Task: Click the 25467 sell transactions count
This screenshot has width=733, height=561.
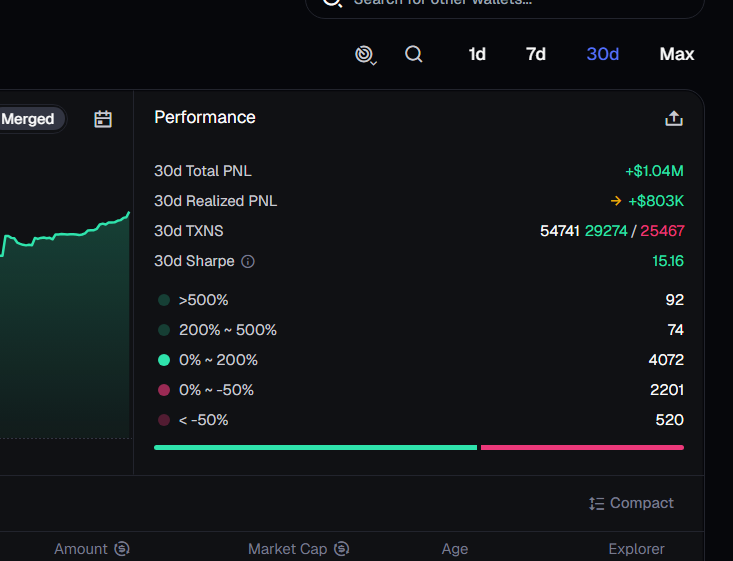Action: pyautogui.click(x=662, y=231)
